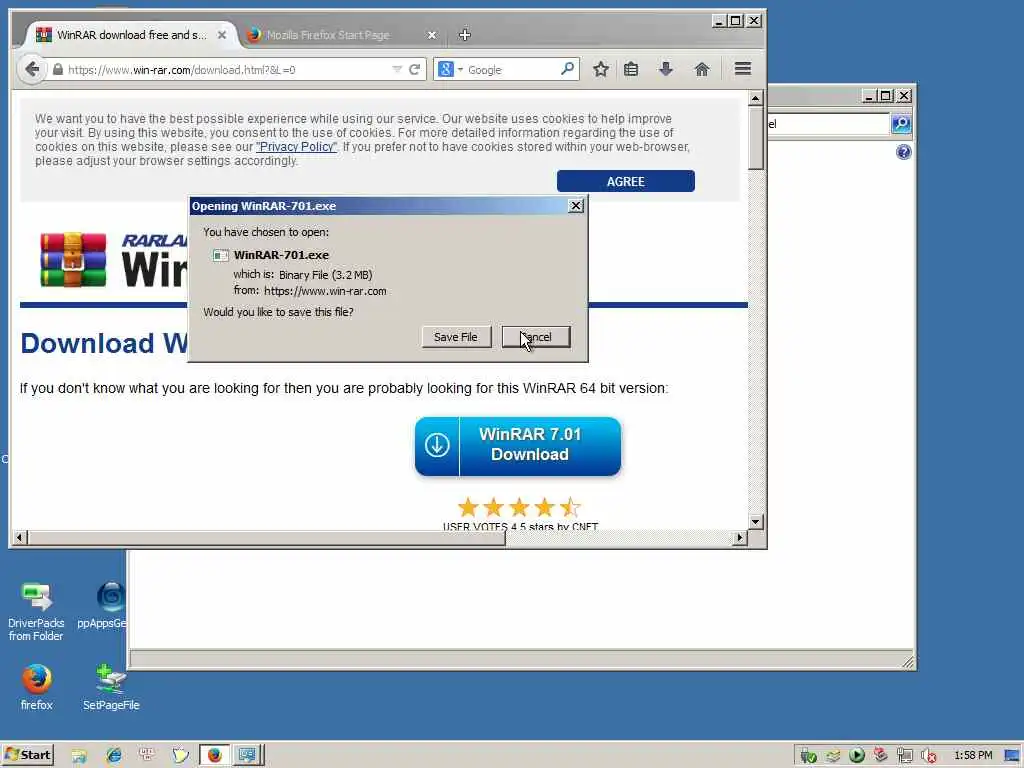This screenshot has width=1024, height=768.
Task: Cancel the WinRAR-701.exe download dialog
Action: (536, 337)
